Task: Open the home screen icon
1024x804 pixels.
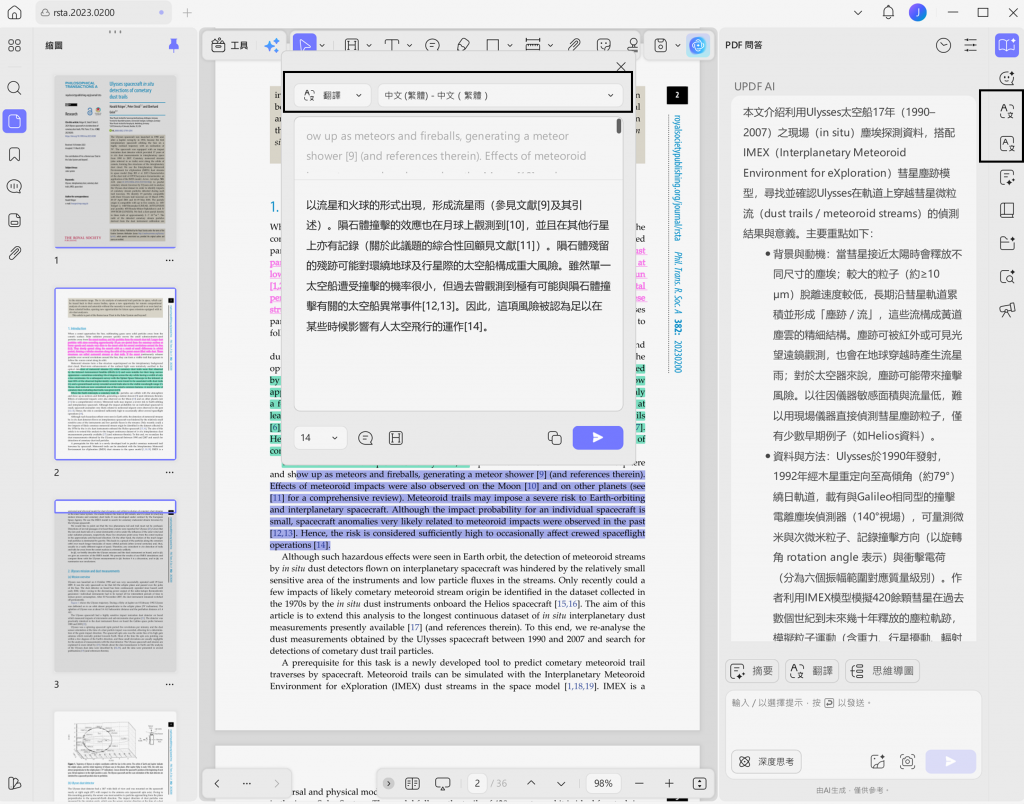Action: (x=14, y=12)
